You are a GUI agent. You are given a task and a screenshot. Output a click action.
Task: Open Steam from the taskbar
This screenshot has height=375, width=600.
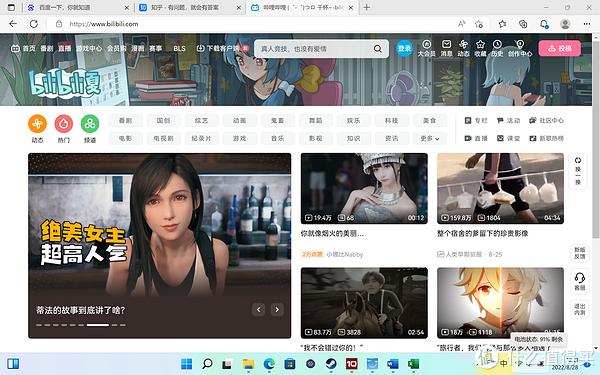(x=331, y=364)
